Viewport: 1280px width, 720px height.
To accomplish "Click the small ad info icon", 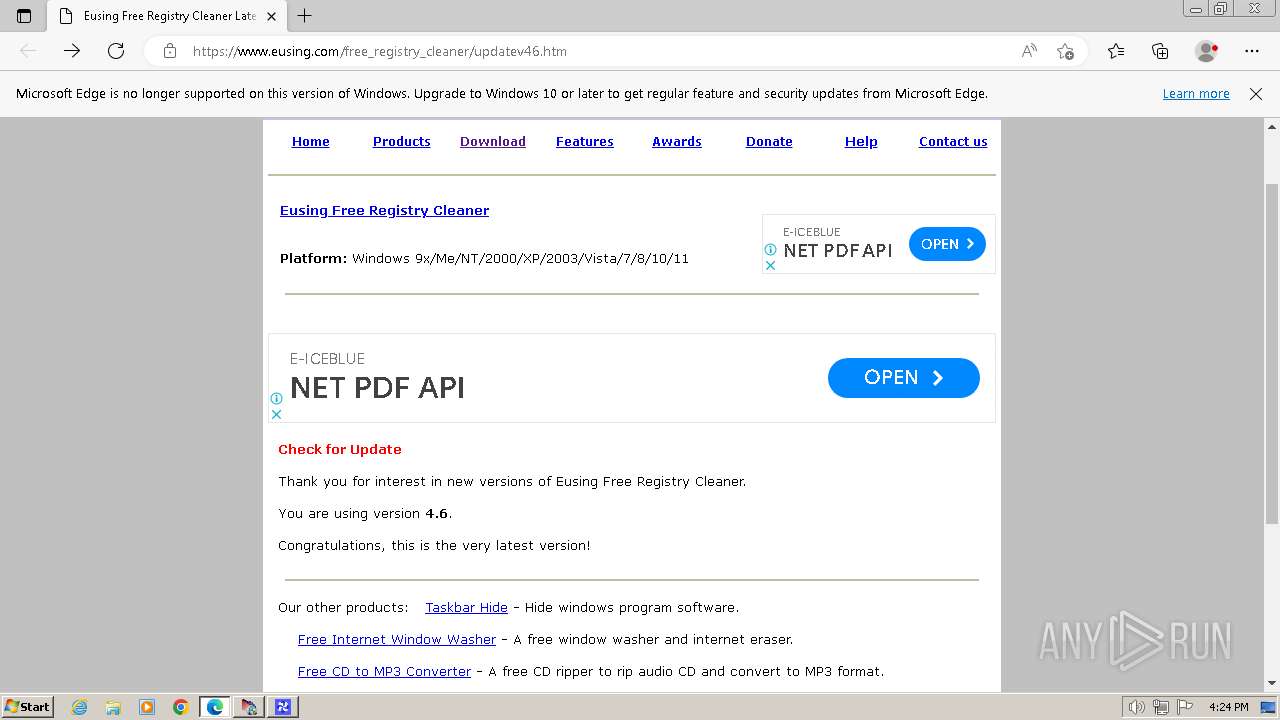I will 770,250.
